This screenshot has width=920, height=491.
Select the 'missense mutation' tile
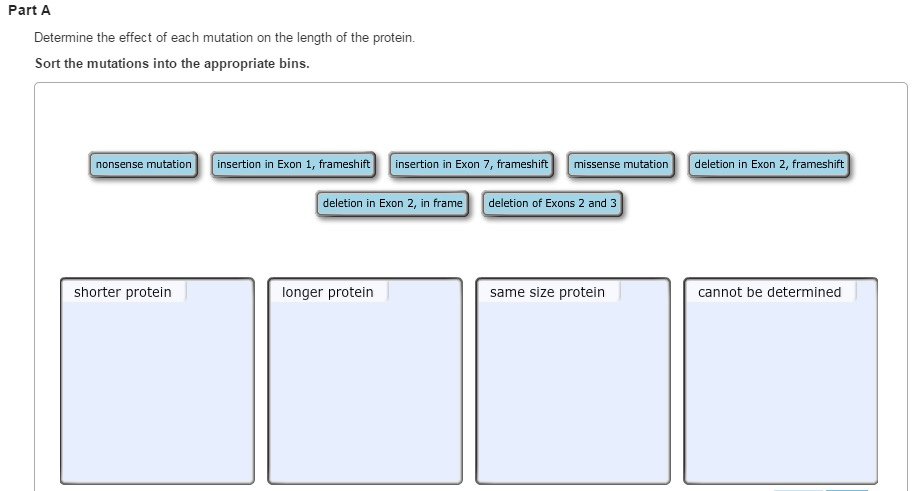(621, 164)
